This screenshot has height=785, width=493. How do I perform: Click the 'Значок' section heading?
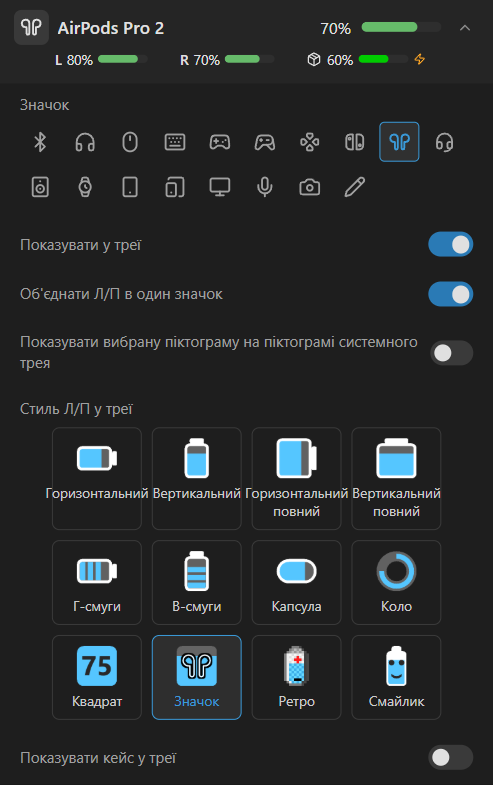click(45, 105)
